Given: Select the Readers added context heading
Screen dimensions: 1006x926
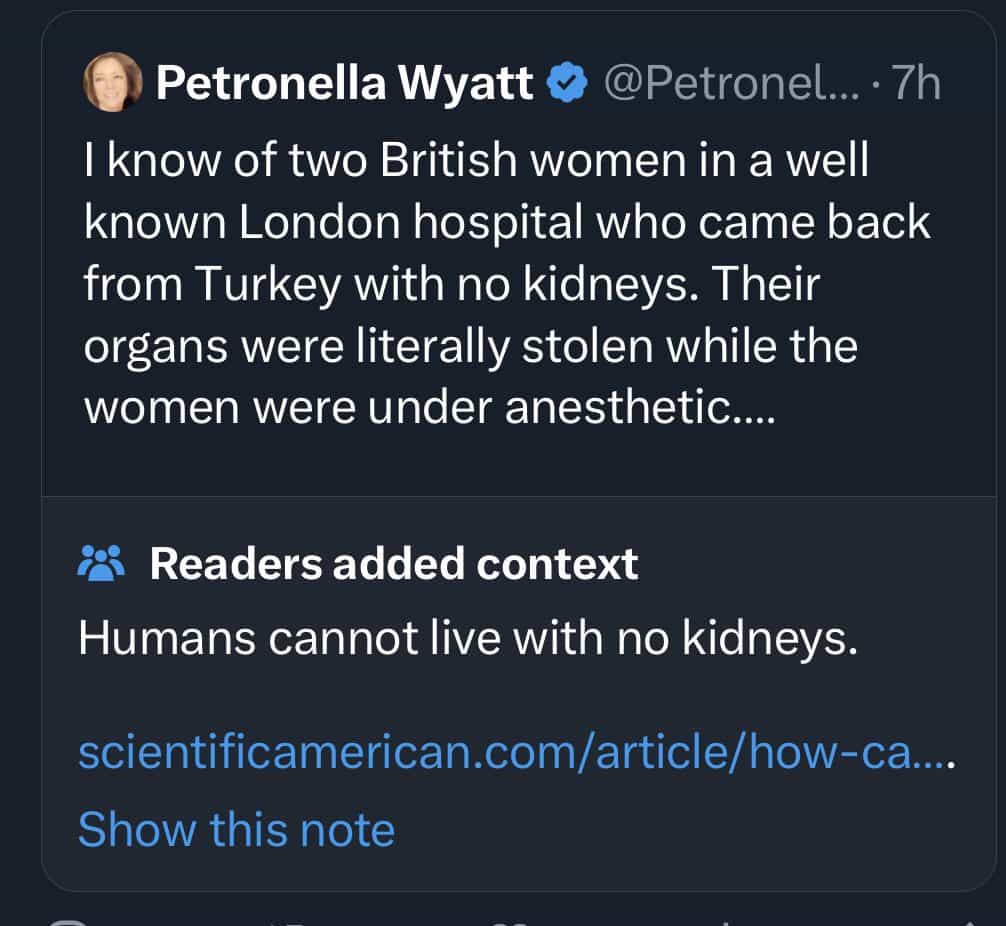Looking at the screenshot, I should point(393,564).
